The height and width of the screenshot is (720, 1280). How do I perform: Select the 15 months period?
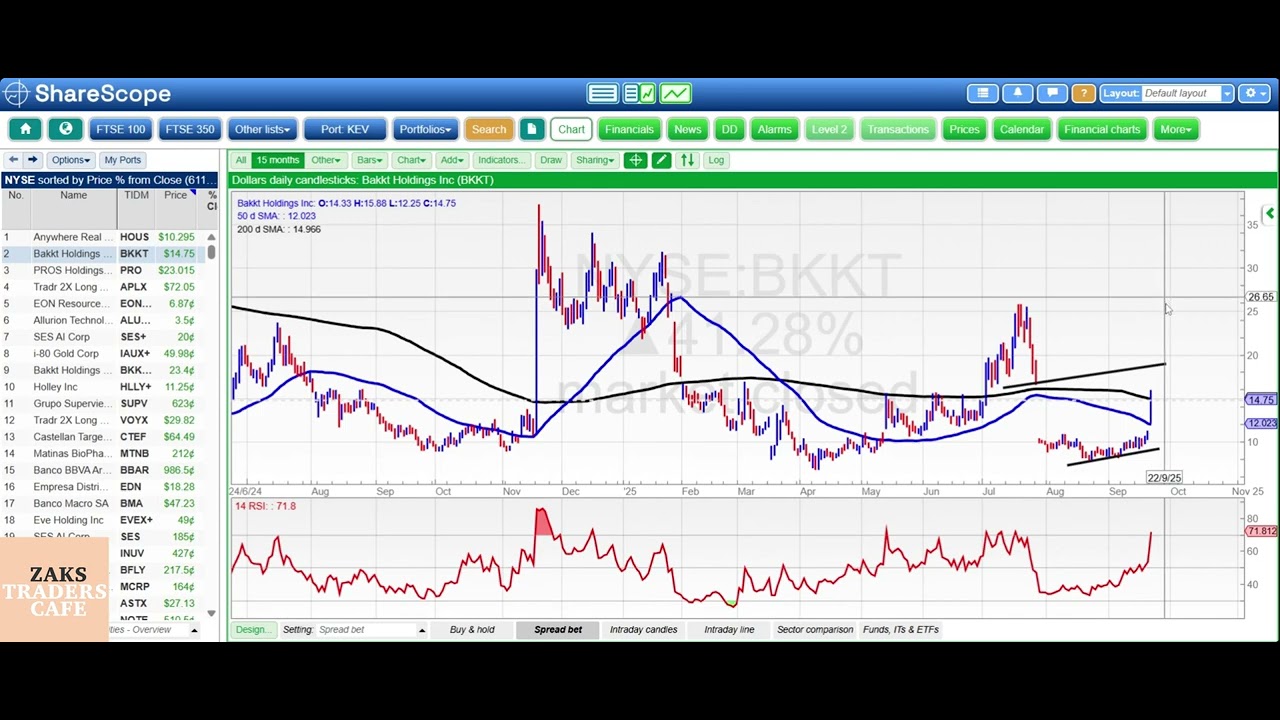(x=277, y=160)
